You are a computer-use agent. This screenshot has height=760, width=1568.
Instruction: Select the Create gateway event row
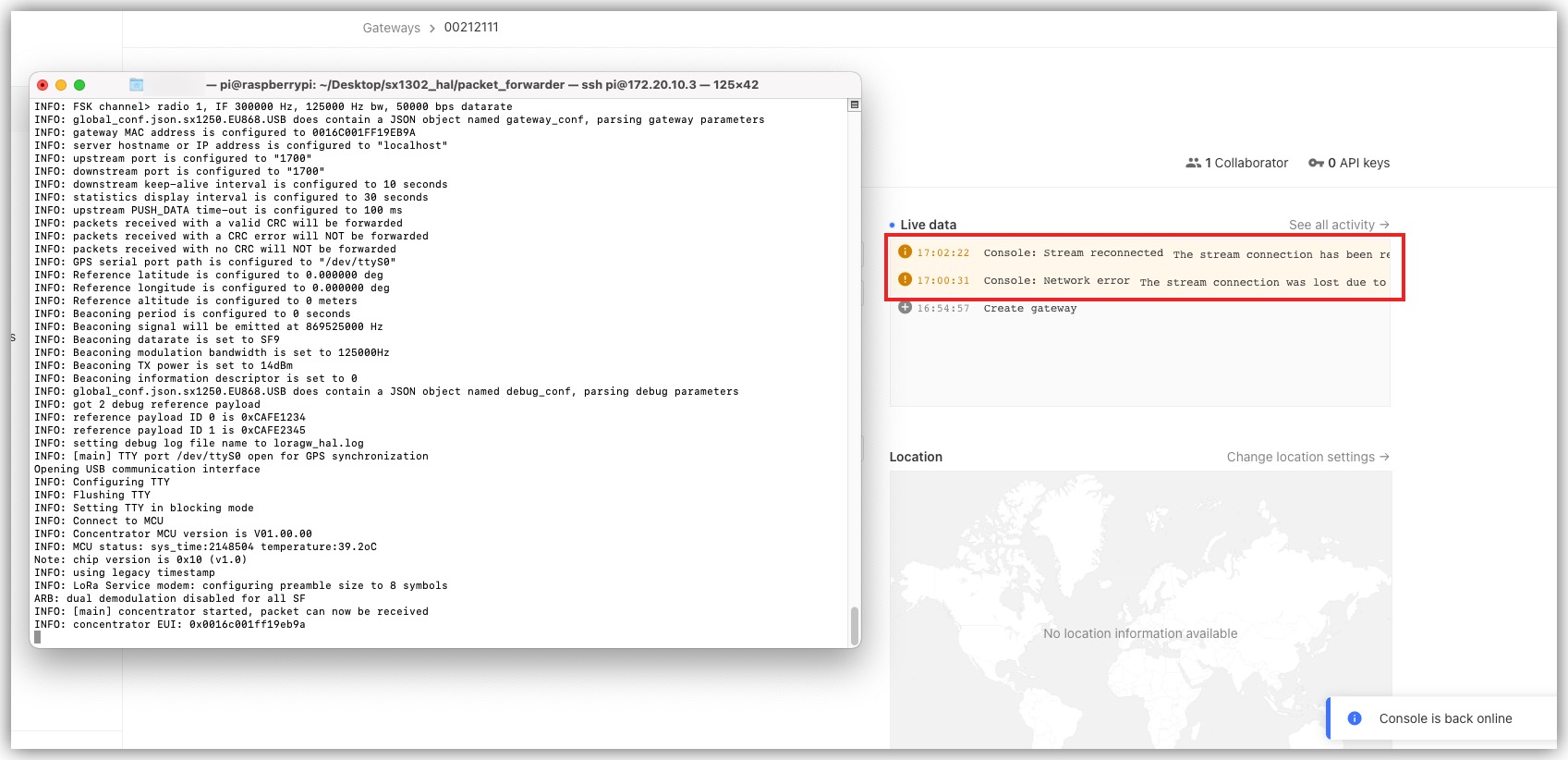click(1140, 308)
